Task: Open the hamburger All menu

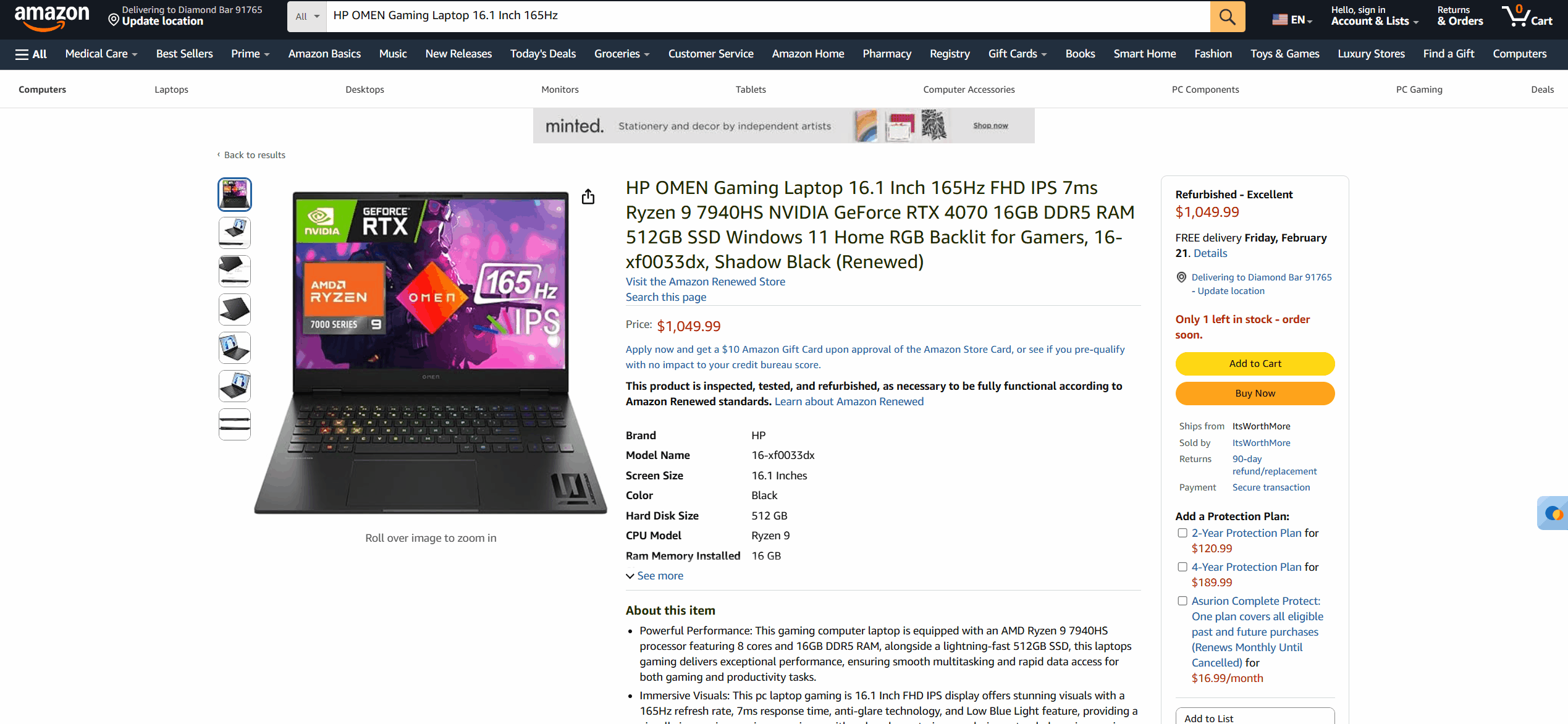Action: pyautogui.click(x=31, y=54)
